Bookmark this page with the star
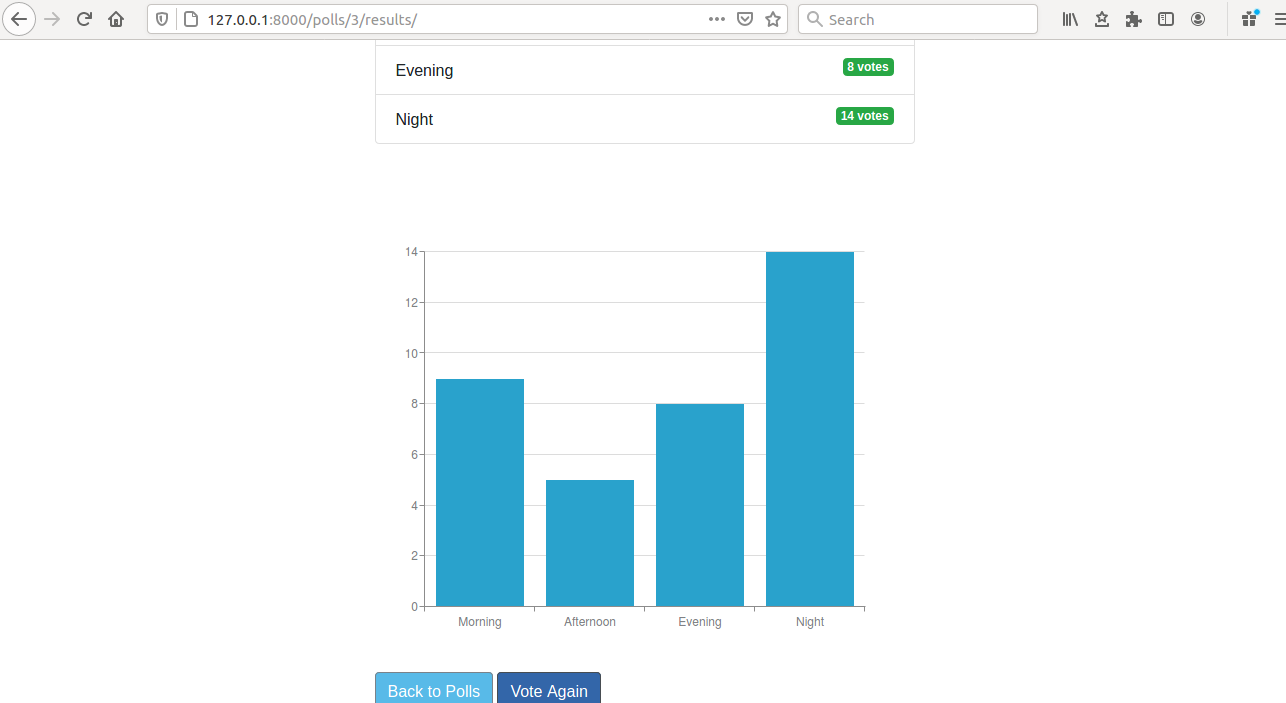The width and height of the screenshot is (1286, 703). coord(771,19)
